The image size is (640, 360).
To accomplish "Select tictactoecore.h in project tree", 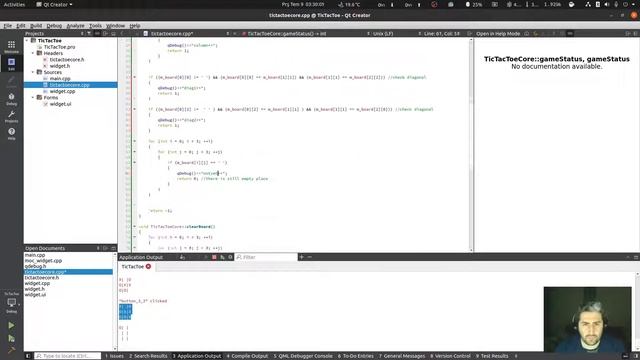I will tap(67, 60).
